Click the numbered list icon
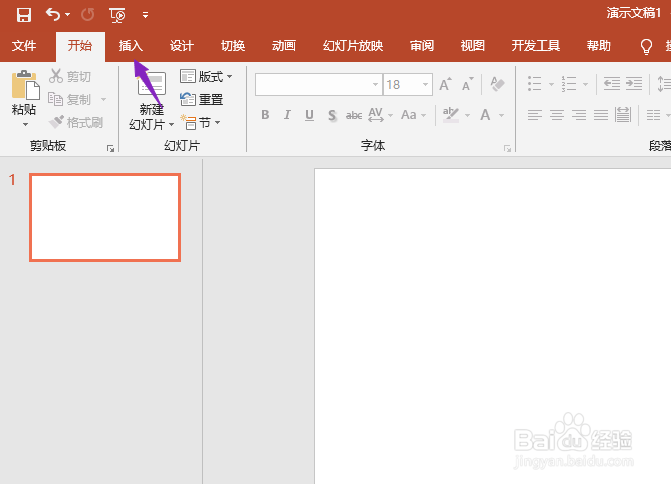The height and width of the screenshot is (484, 671). click(x=569, y=84)
